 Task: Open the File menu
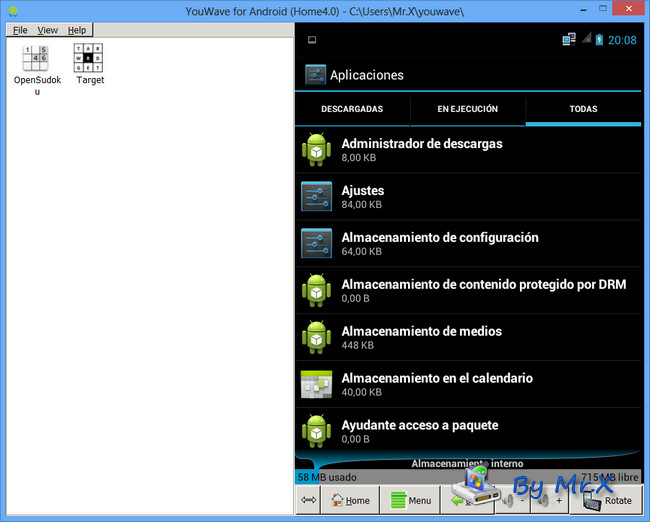[20, 30]
